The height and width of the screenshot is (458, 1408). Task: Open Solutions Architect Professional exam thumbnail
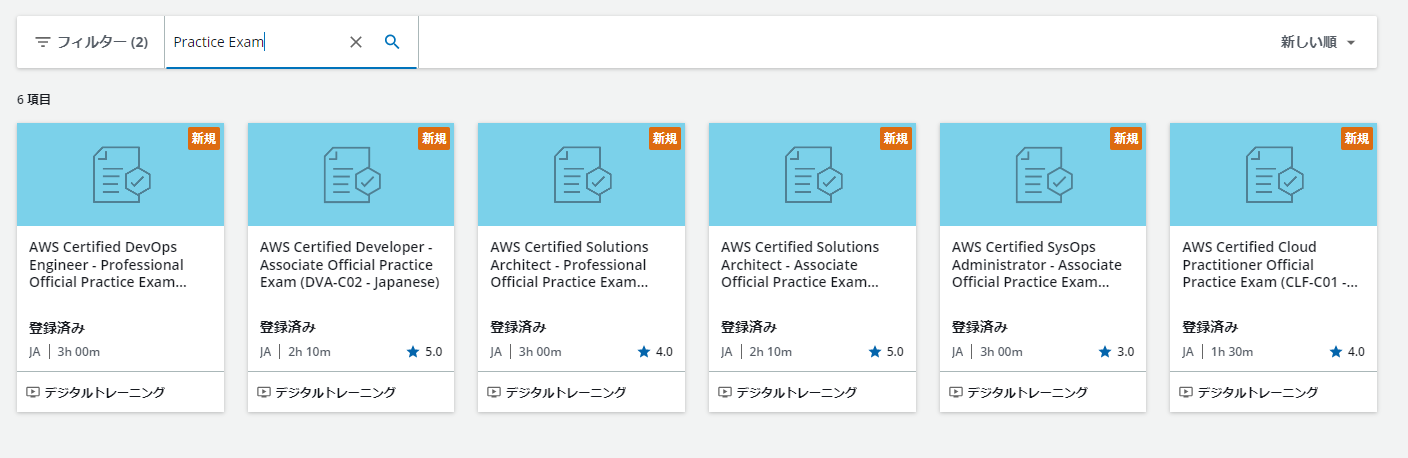[x=582, y=175]
